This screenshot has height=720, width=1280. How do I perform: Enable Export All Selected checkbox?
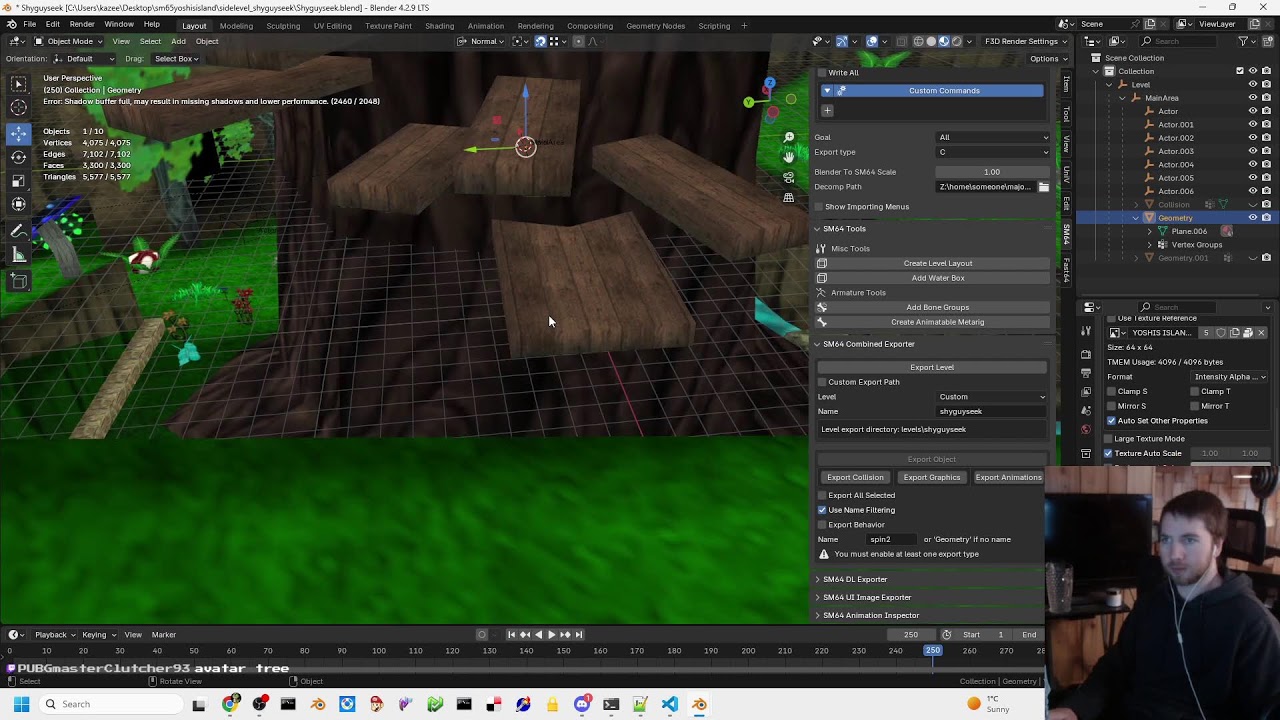[x=822, y=496]
